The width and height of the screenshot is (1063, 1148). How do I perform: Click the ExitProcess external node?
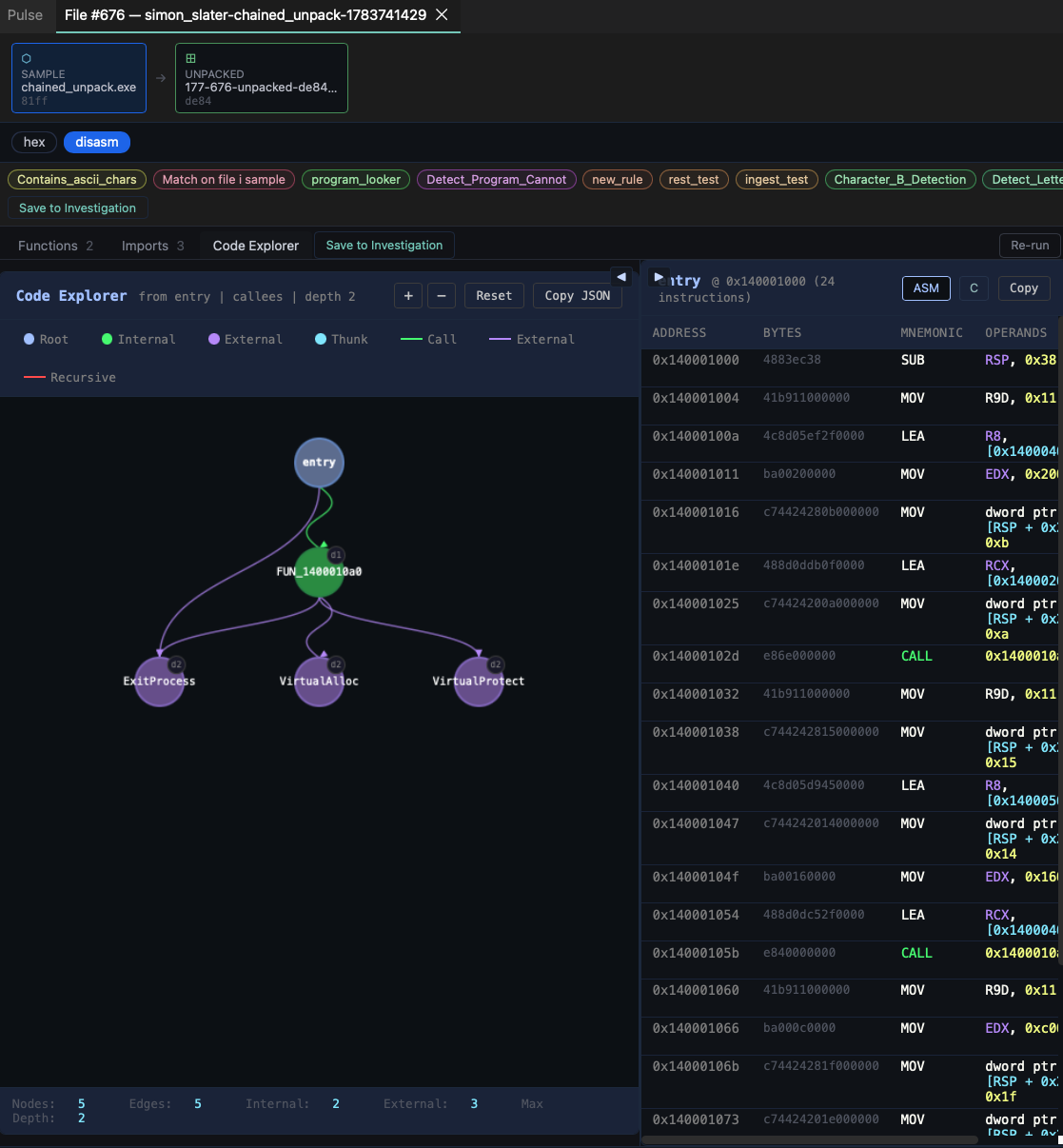pos(159,682)
